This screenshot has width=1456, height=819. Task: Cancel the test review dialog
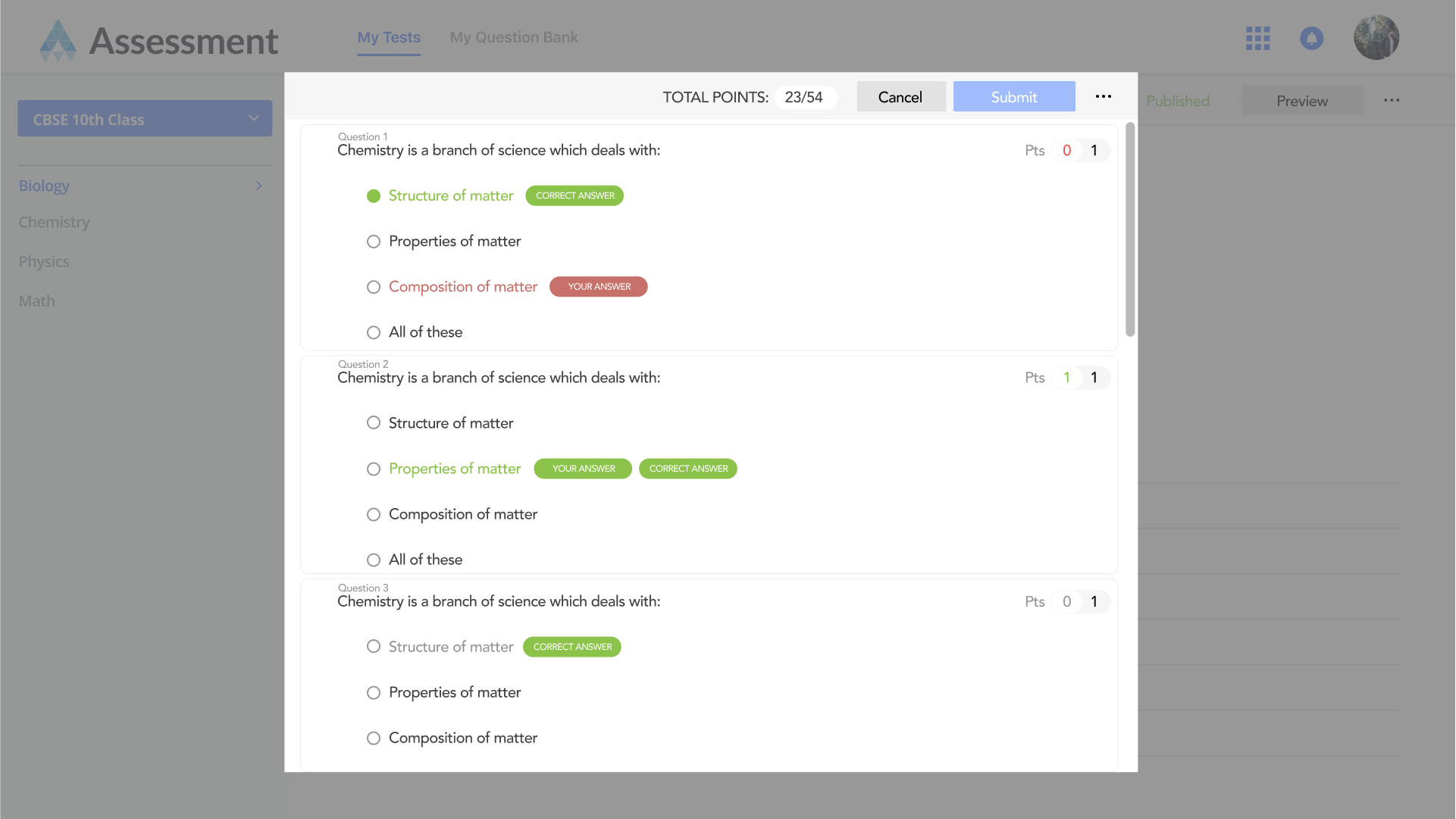(900, 97)
